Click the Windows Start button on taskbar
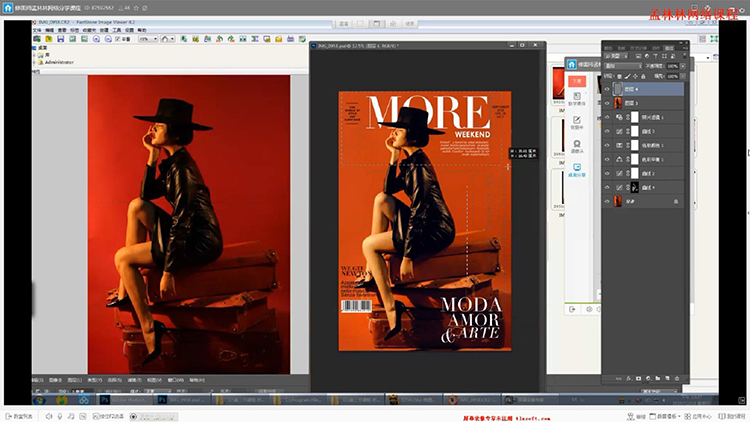750x422 pixels. click(39, 399)
